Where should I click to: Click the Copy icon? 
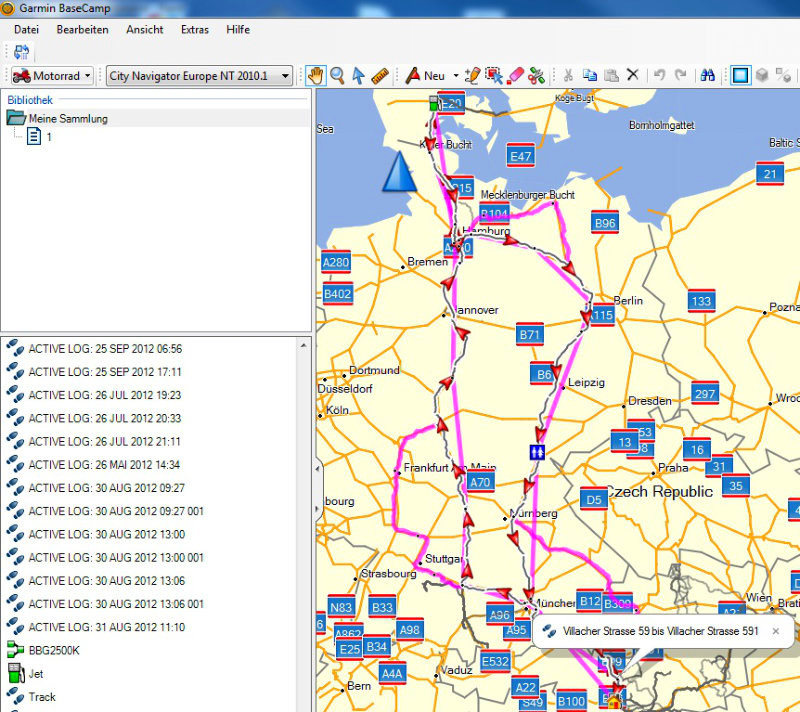point(590,75)
